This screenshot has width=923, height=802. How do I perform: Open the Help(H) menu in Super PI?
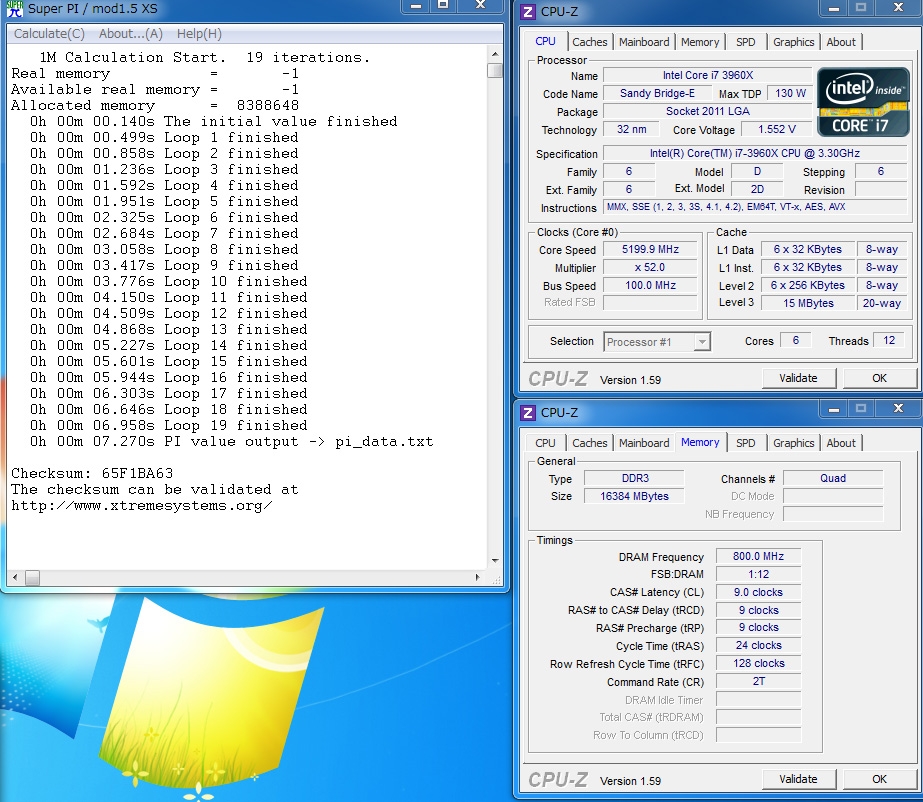point(199,34)
